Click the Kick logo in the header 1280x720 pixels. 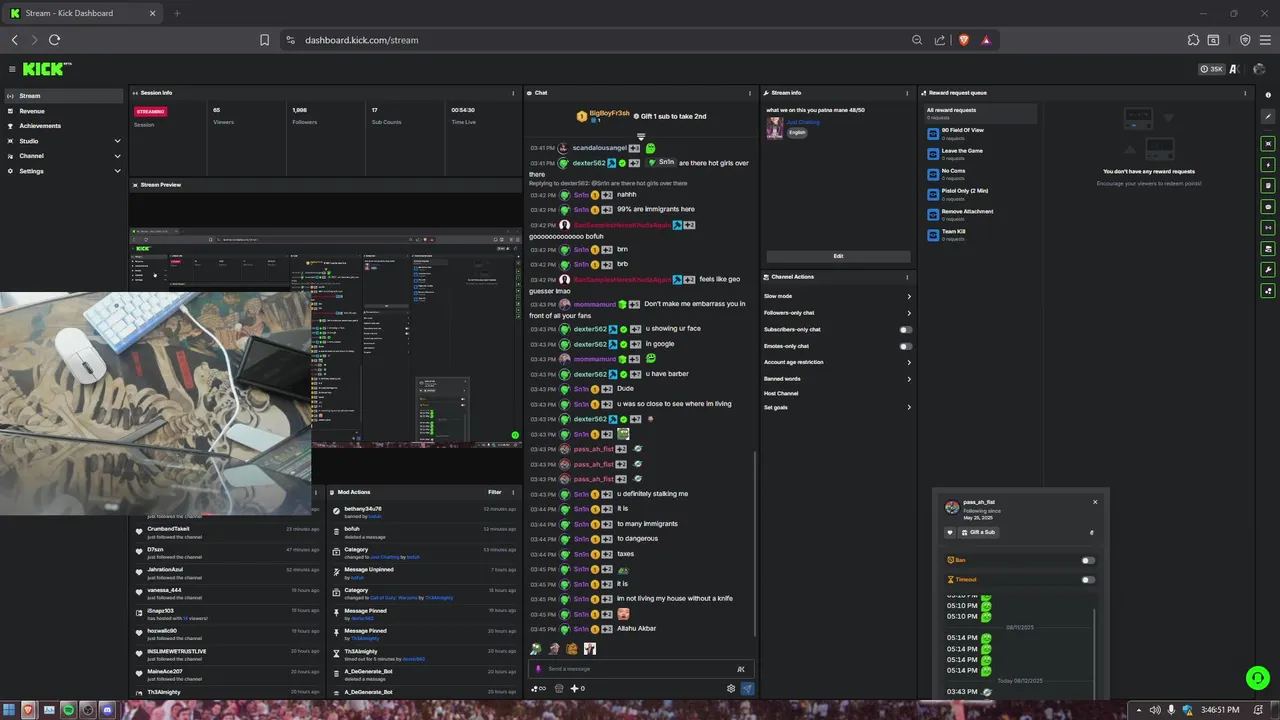click(46, 69)
